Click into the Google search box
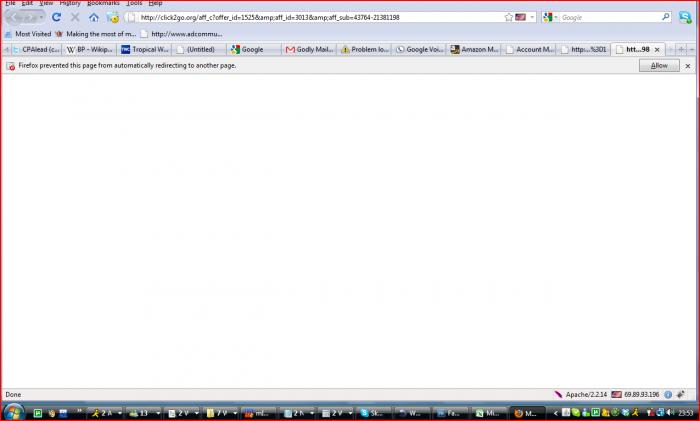Image resolution: width=700 pixels, height=421 pixels. 609,17
